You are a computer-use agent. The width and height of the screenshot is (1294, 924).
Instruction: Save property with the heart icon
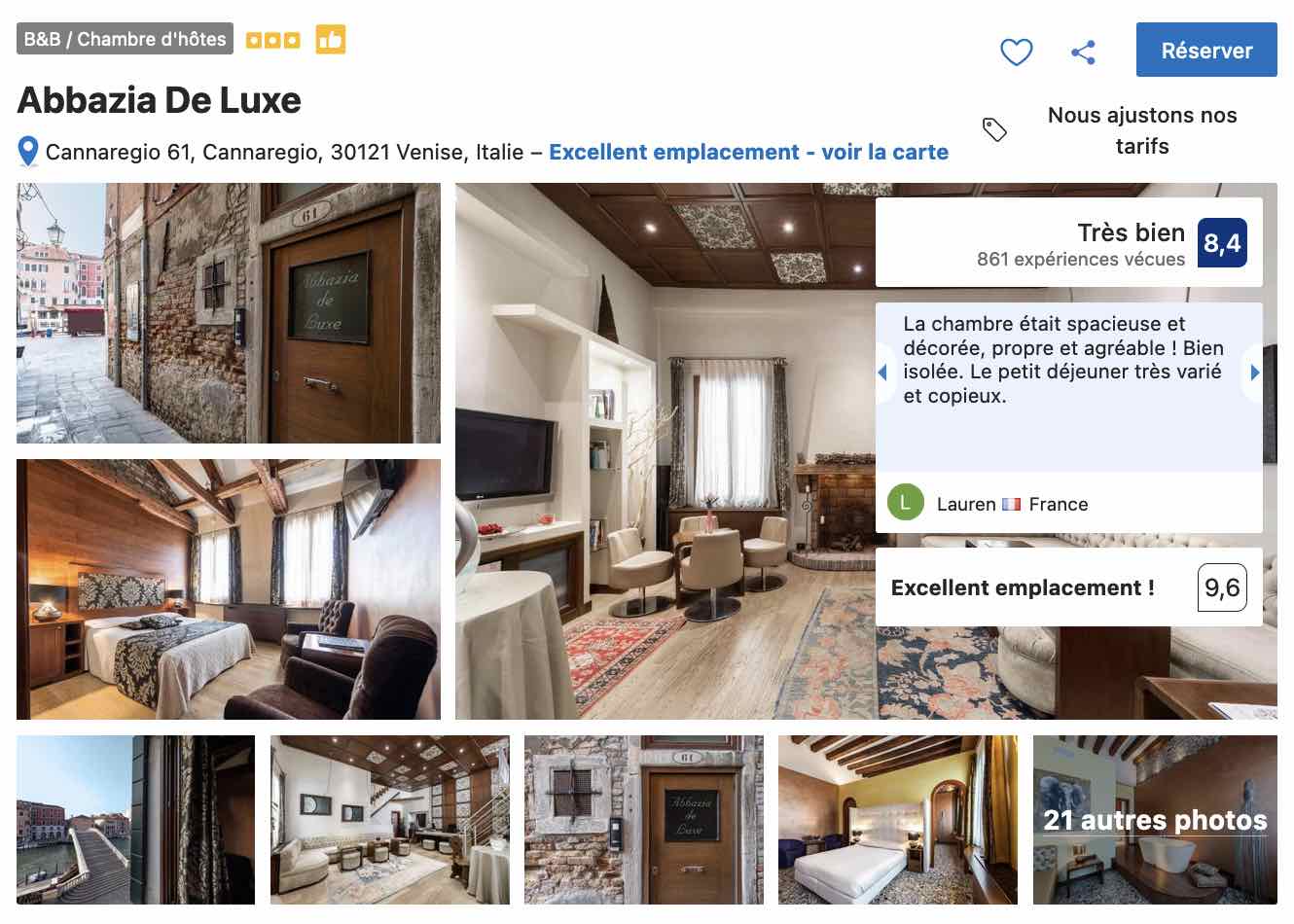(1016, 52)
